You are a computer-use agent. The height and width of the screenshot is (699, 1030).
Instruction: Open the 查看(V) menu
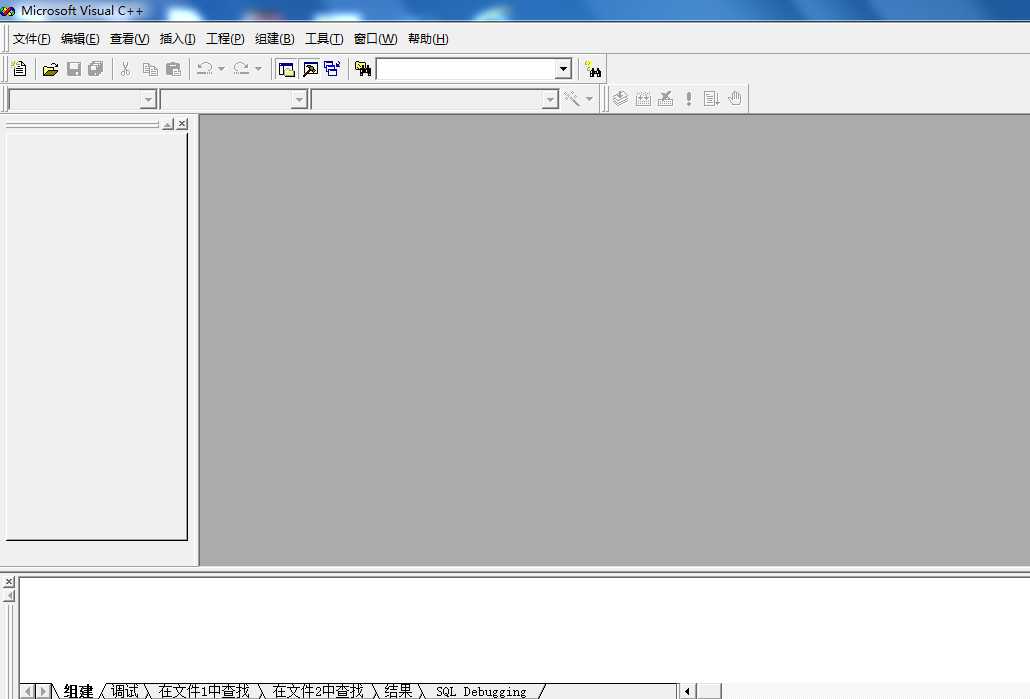[x=129, y=39]
